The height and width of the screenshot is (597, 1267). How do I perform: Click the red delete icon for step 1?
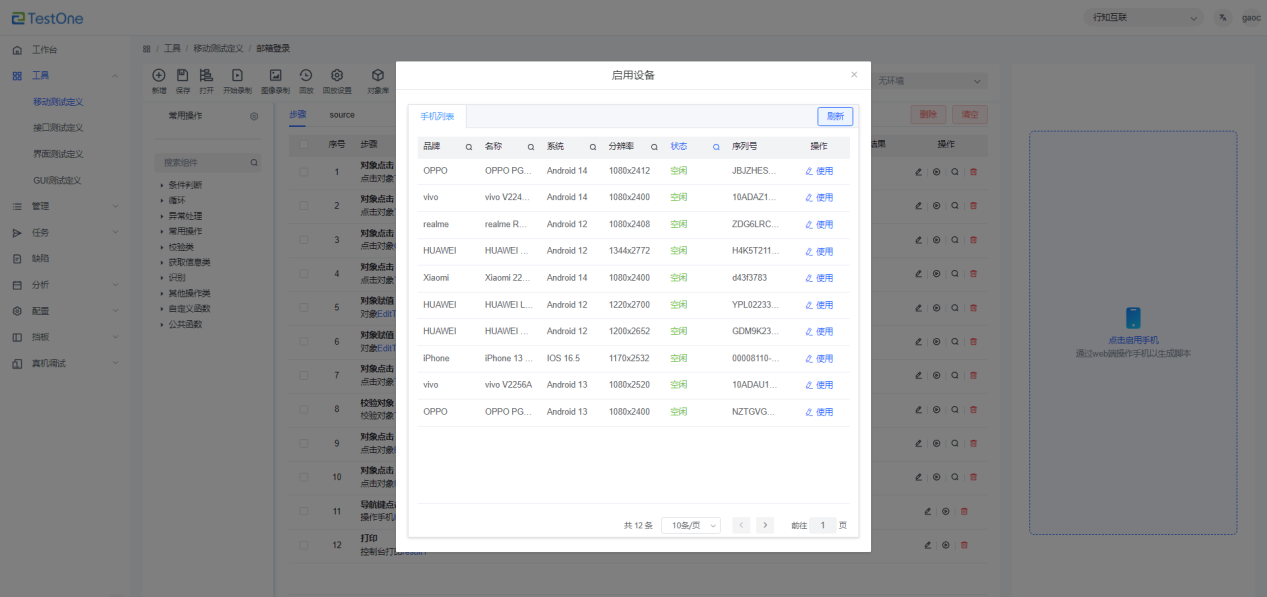pyautogui.click(x=973, y=172)
